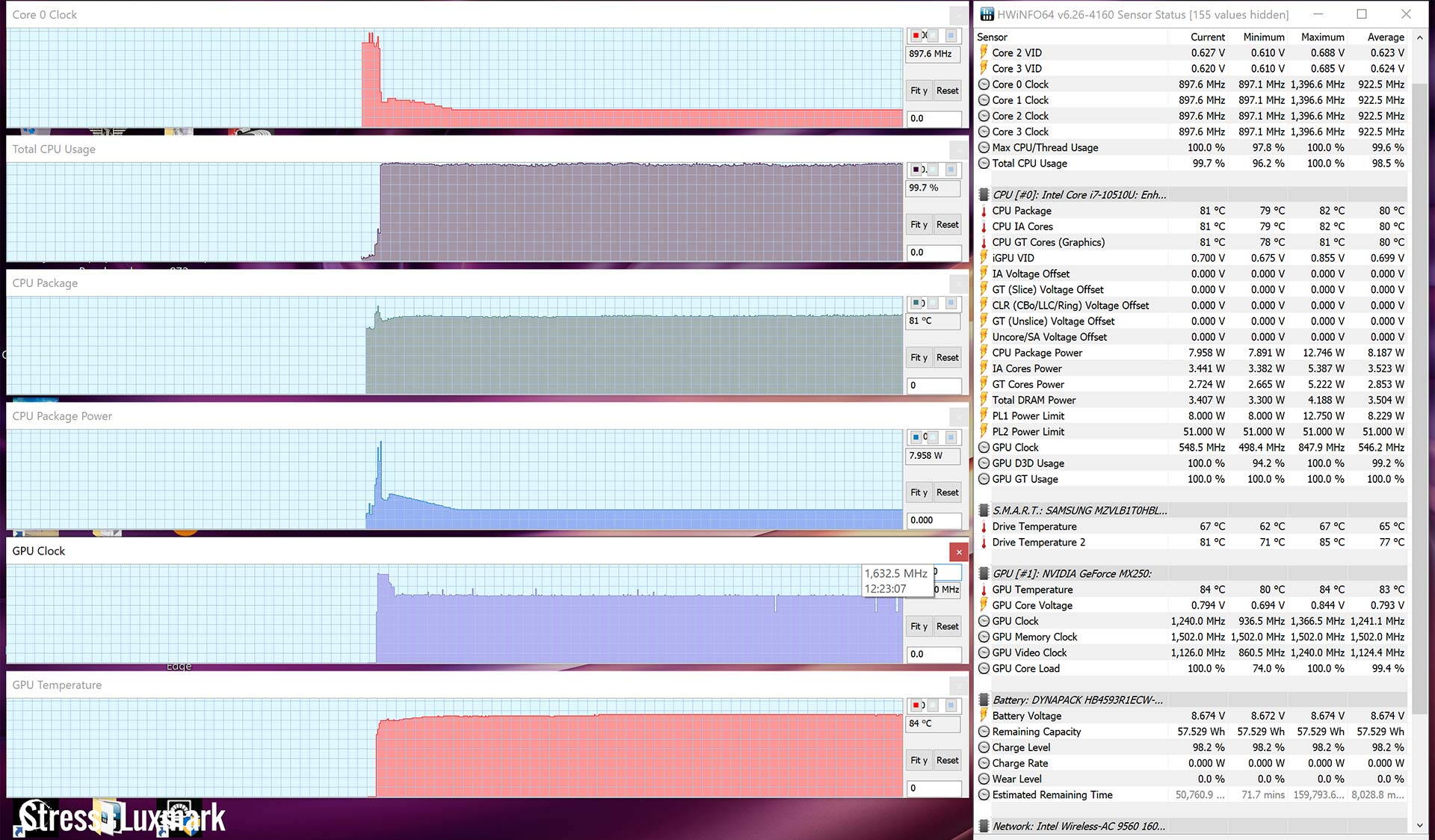Click the dark purple color swatch in Total CPU Usage graph
1435x840 pixels.
pos(916,170)
